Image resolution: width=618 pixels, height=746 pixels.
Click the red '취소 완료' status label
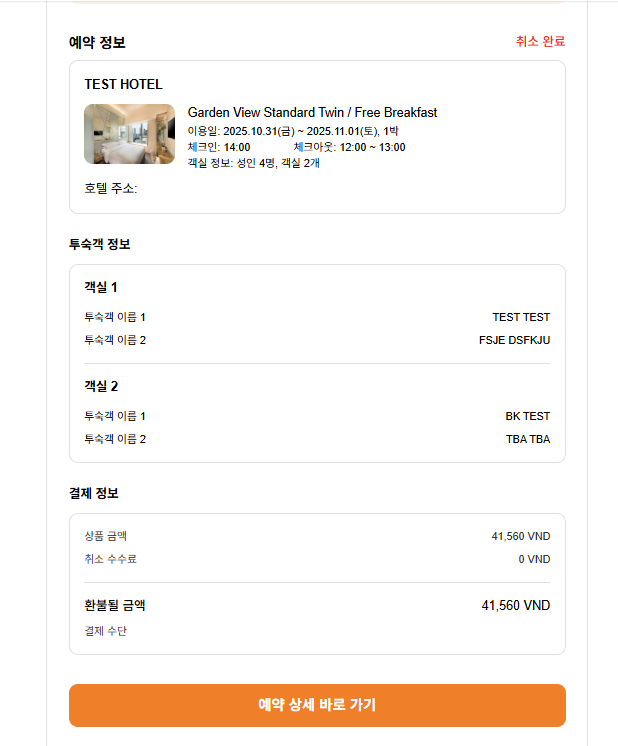pyautogui.click(x=540, y=41)
